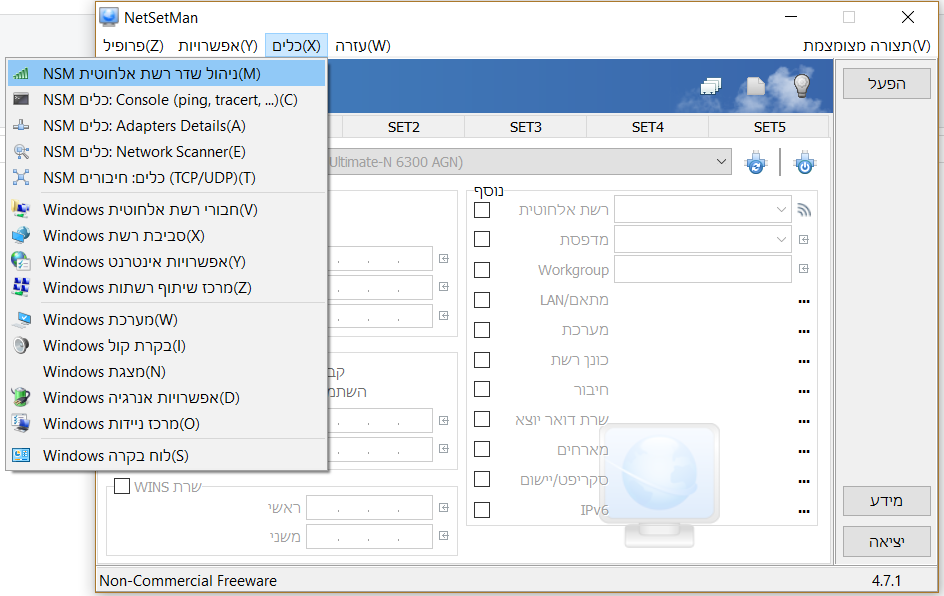
Task: Expand the מדפסת dropdown list
Action: (x=780, y=240)
